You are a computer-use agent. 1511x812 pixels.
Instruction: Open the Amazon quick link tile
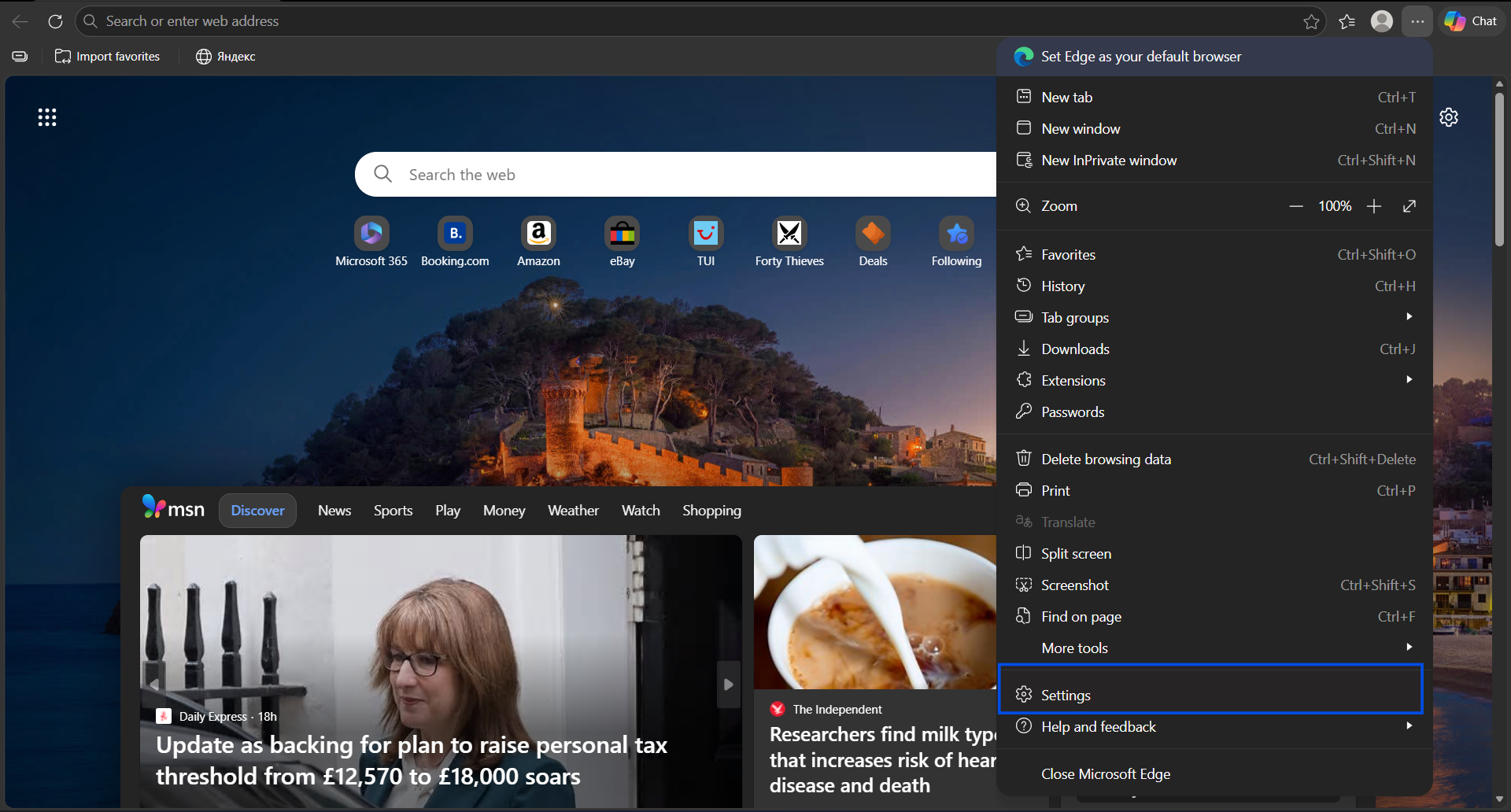(x=538, y=234)
